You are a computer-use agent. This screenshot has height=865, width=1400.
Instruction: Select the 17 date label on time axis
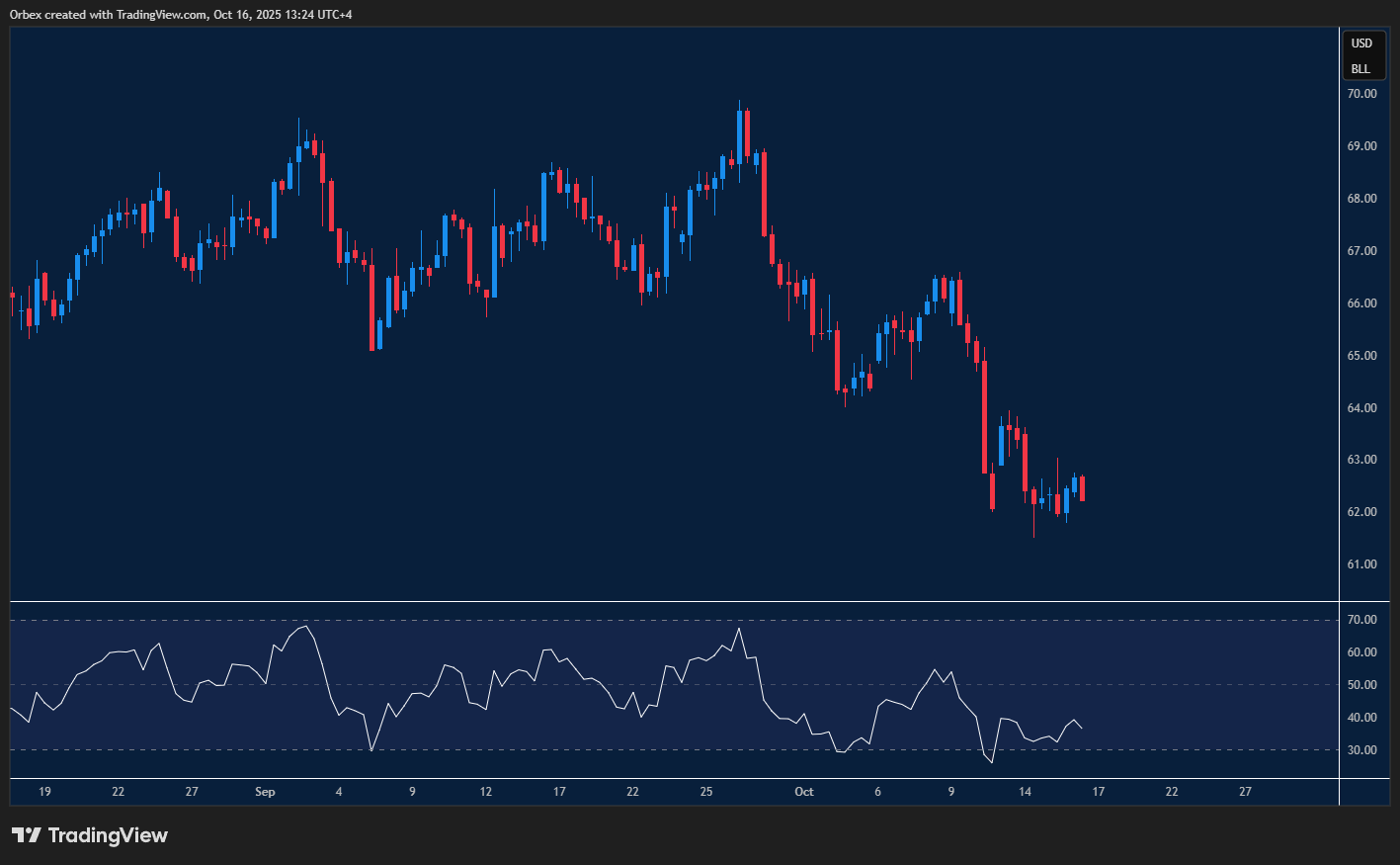[558, 792]
